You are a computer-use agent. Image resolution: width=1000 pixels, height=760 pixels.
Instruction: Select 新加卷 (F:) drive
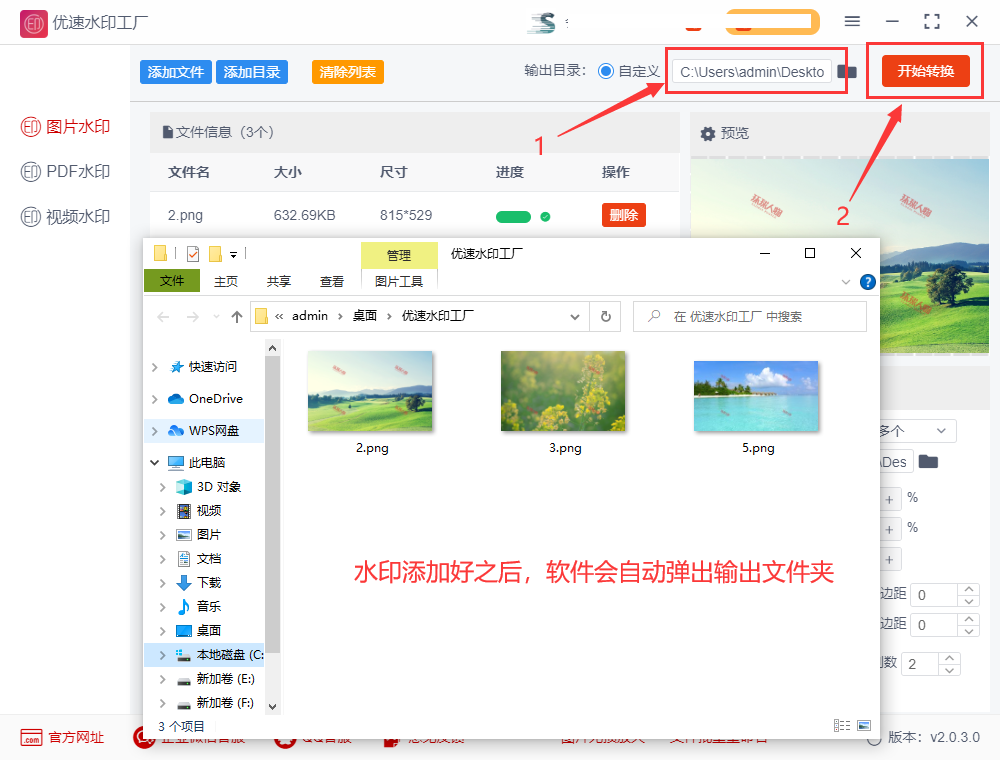coord(225,703)
